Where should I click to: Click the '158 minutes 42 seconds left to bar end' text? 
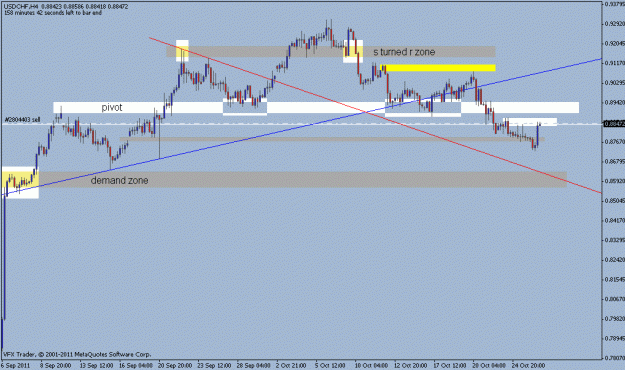point(53,13)
